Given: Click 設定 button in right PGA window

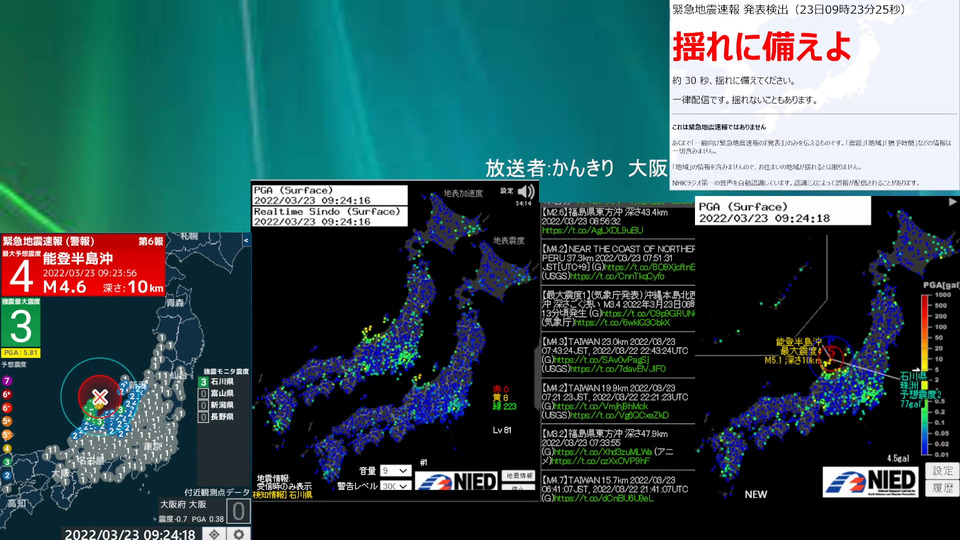Looking at the screenshot, I should pyautogui.click(x=942, y=470).
